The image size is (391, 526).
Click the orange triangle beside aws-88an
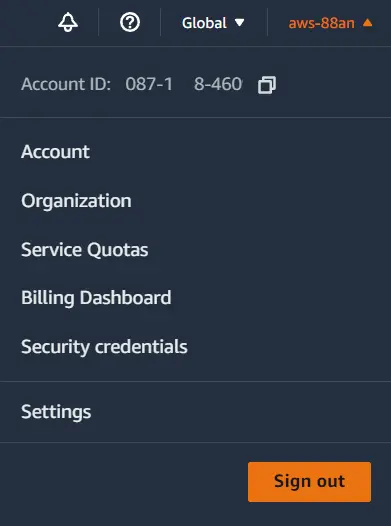tap(368, 22)
